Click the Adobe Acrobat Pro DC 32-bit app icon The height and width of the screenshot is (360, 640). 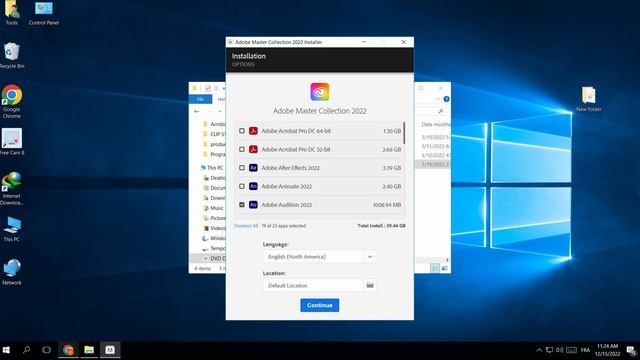(253, 149)
